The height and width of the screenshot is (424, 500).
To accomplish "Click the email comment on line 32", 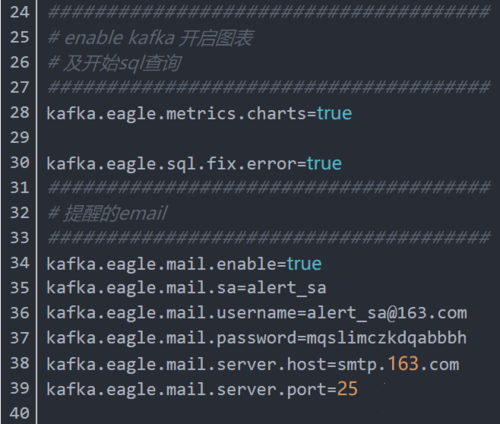I will [107, 213].
